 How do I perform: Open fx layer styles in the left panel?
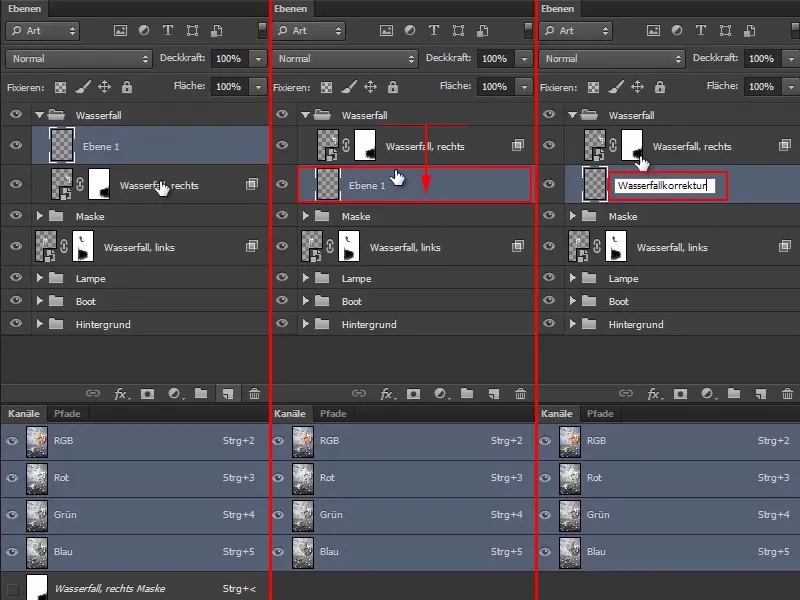[121, 393]
